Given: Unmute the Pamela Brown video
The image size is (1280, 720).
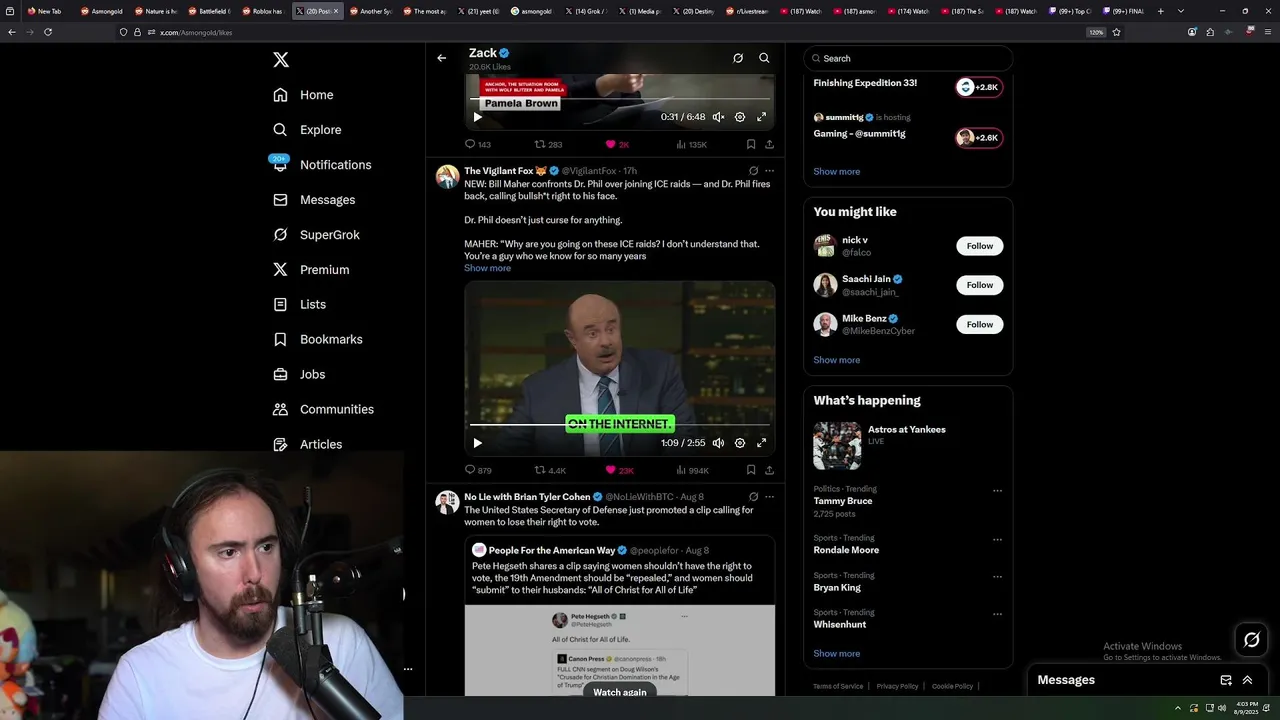Looking at the screenshot, I should [x=718, y=117].
